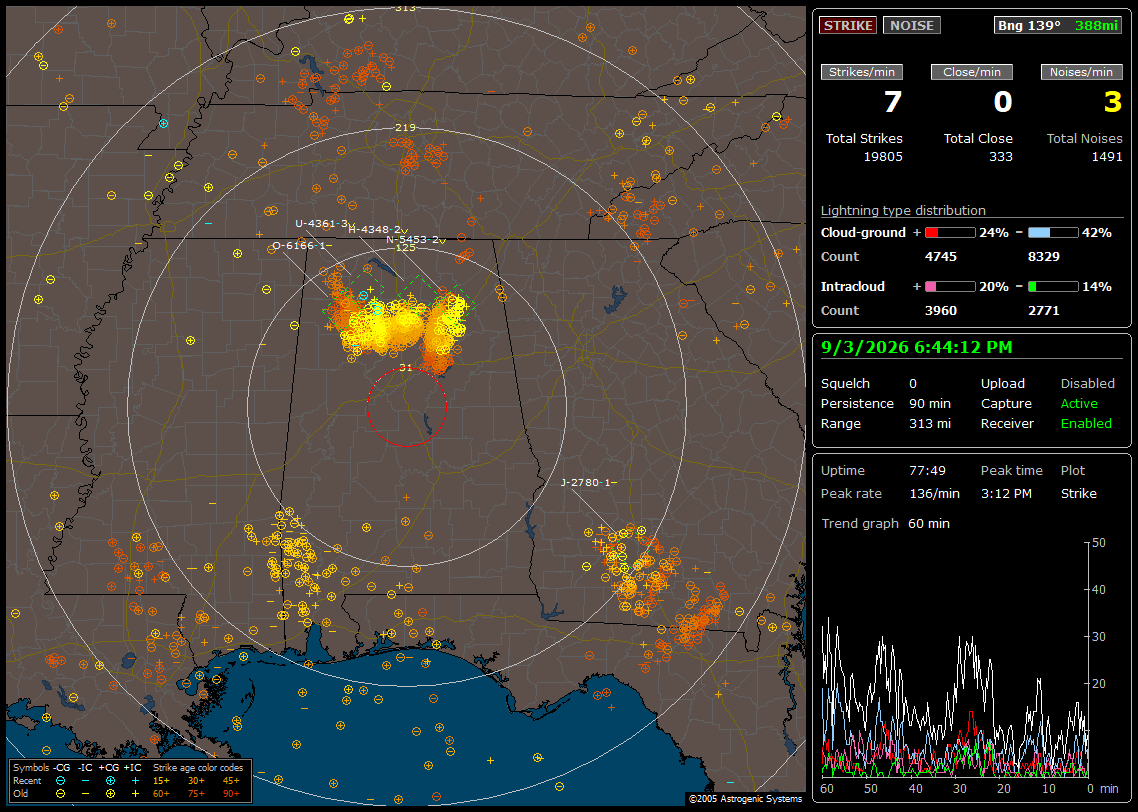Click the storm cell label U-4361-3
Image resolution: width=1138 pixels, height=812 pixels.
(x=322, y=223)
